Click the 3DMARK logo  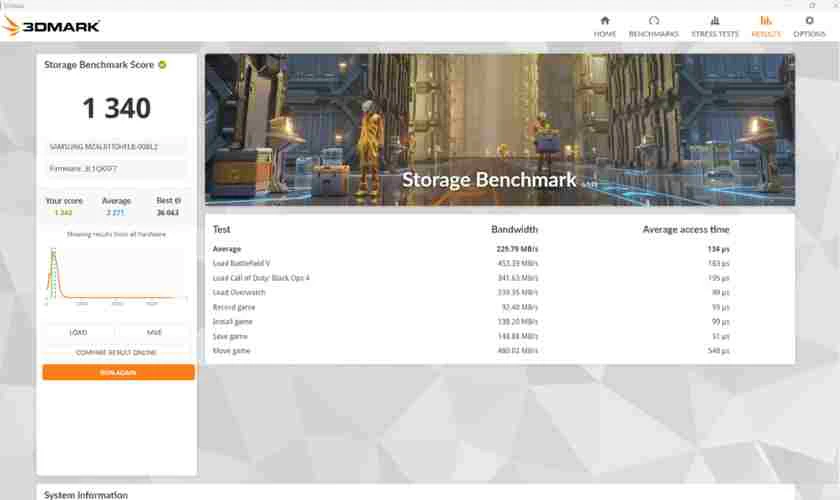click(x=51, y=26)
